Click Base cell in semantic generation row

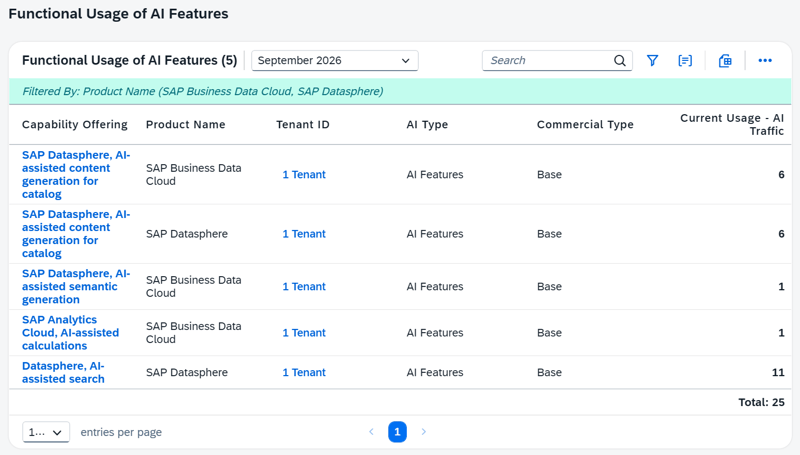tap(549, 287)
